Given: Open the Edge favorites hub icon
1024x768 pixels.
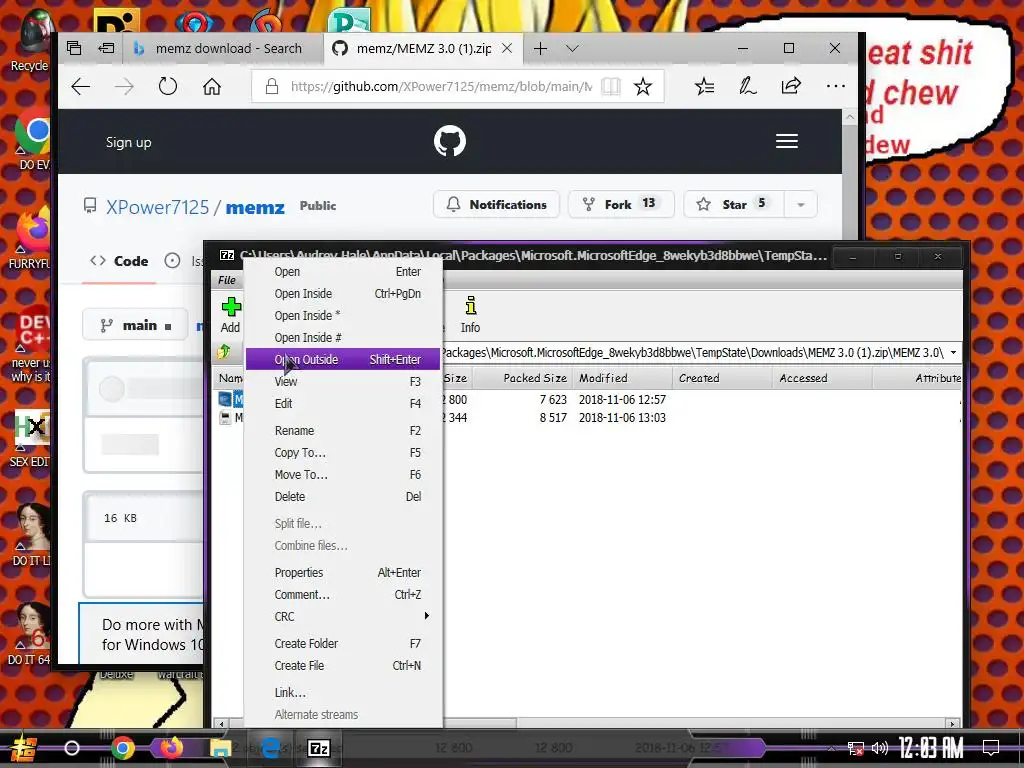Looking at the screenshot, I should click(x=704, y=86).
